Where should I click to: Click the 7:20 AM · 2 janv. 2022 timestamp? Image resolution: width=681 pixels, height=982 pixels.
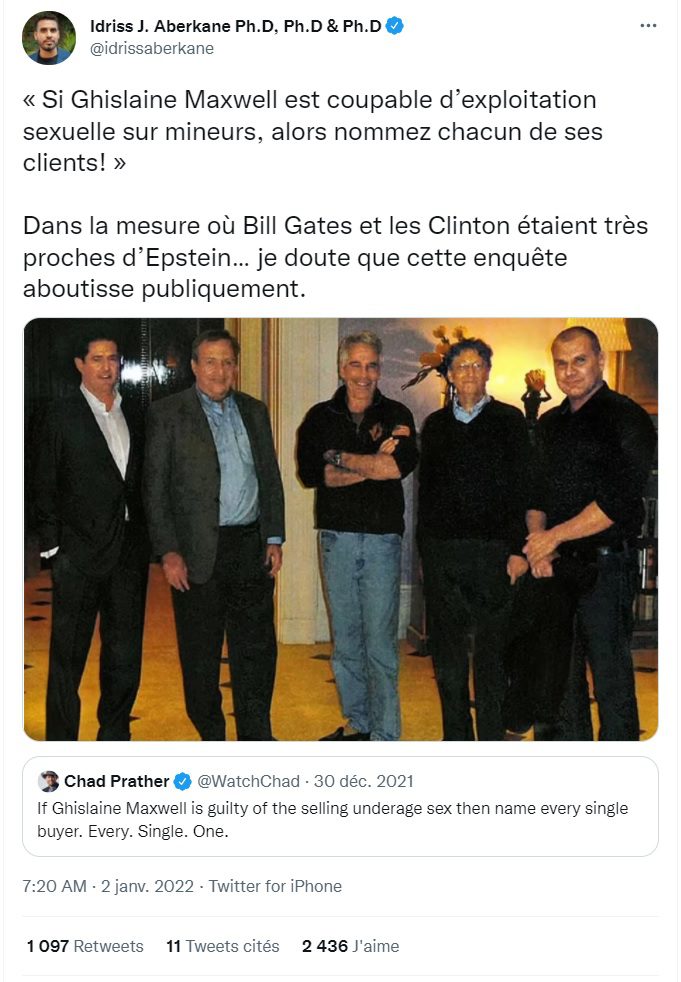[x=108, y=886]
